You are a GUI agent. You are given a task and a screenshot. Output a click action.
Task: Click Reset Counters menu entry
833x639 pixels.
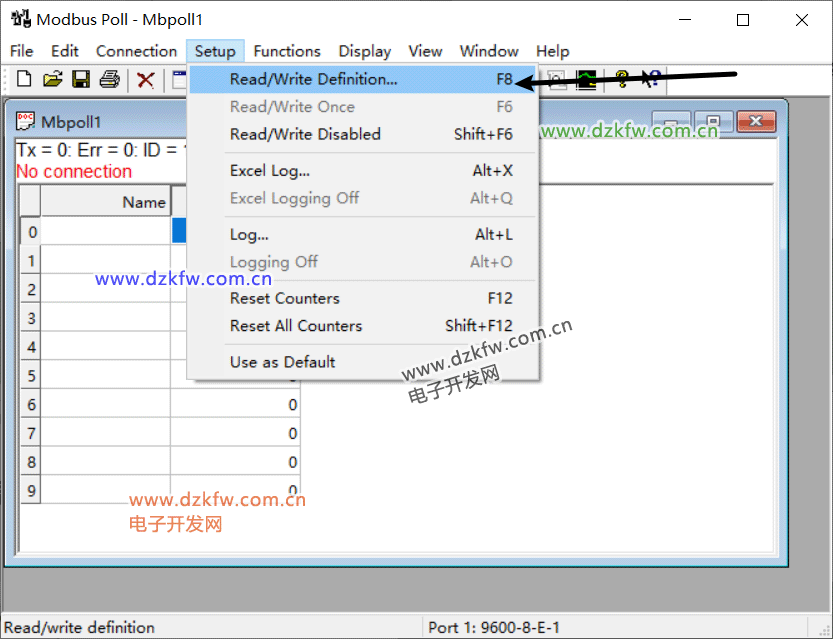(x=284, y=298)
